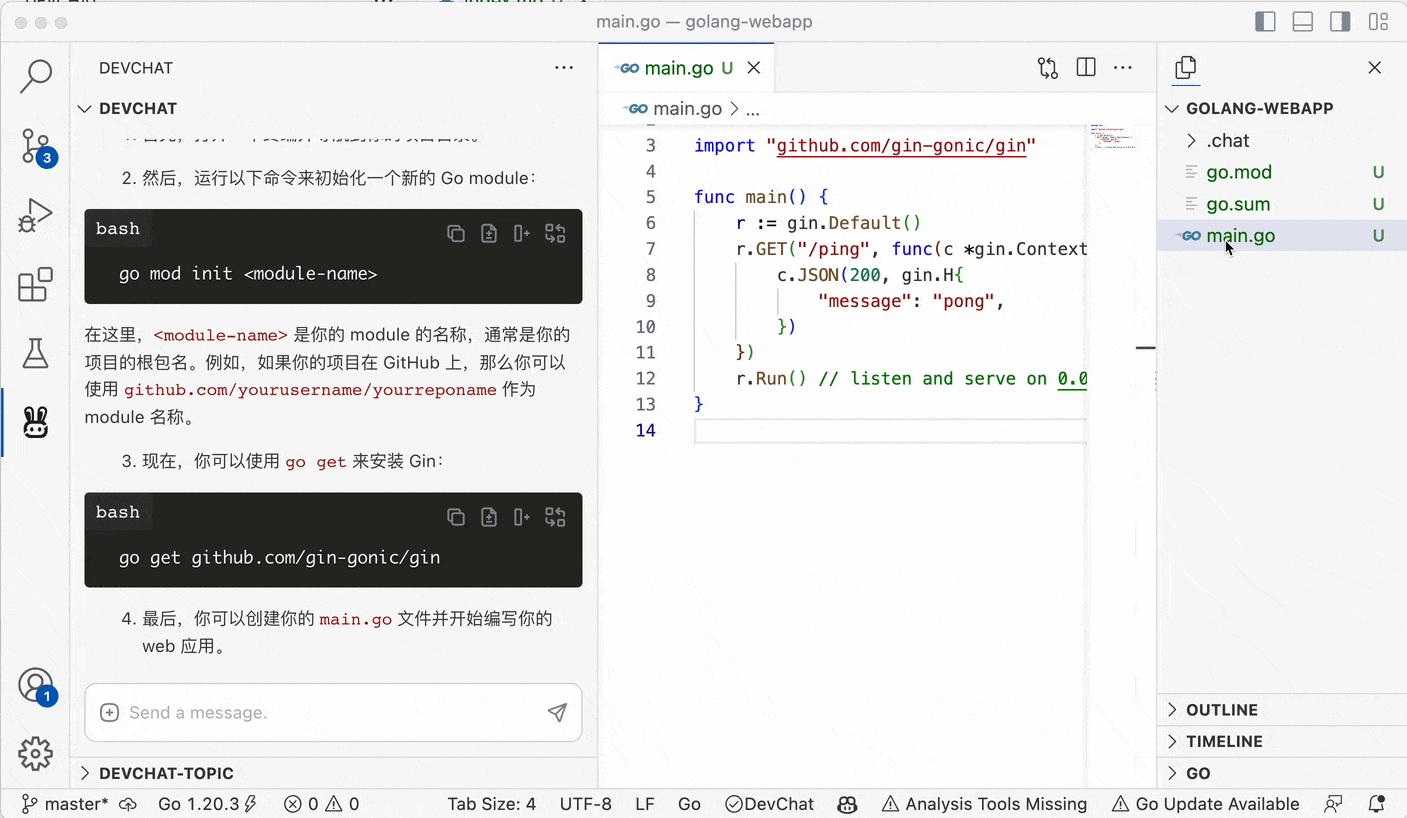Open the Extensions view
The width and height of the screenshot is (1407, 818).
click(x=35, y=285)
